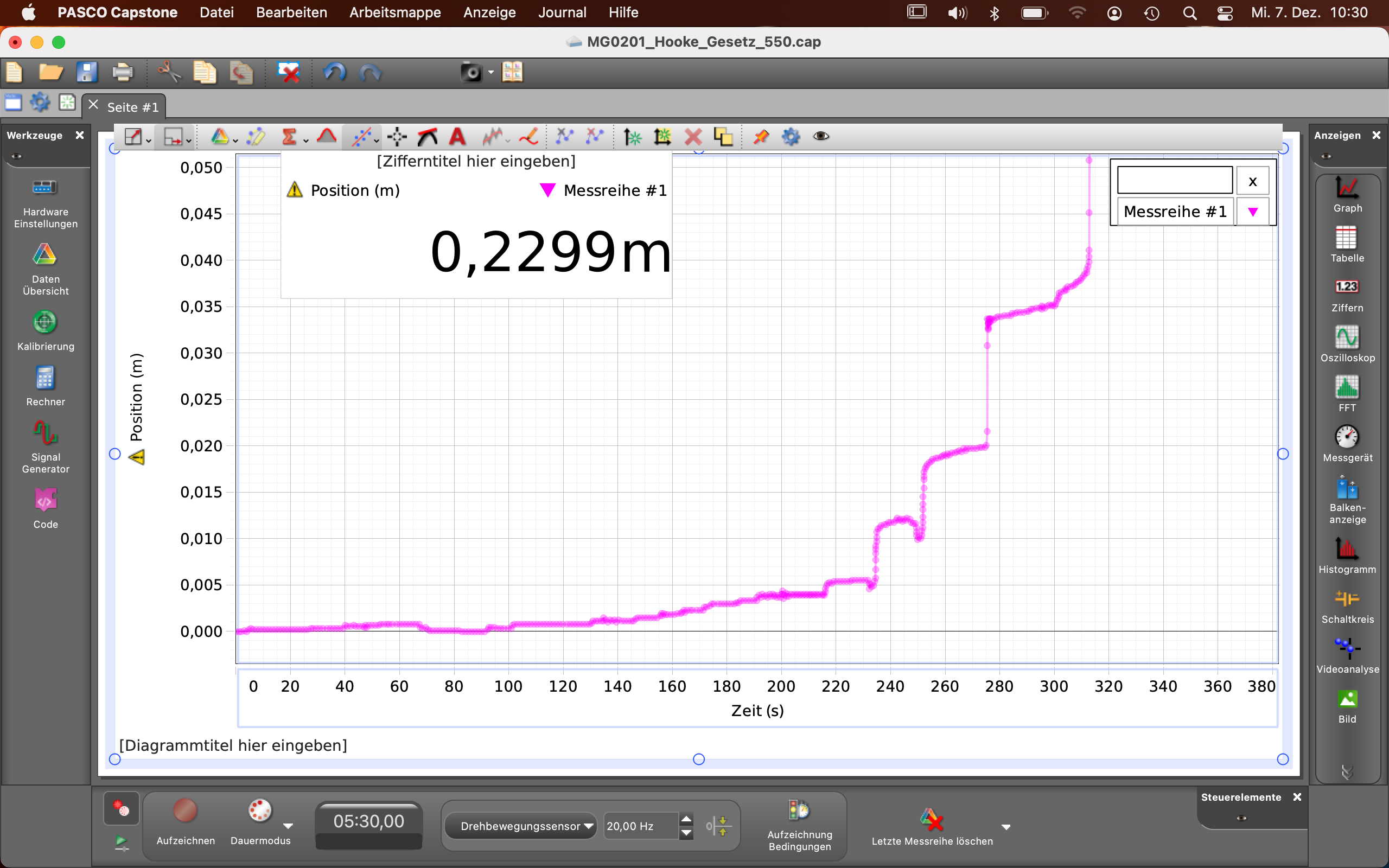1389x868 pixels.
Task: Open curve fit options dropdown arrow
Action: click(x=377, y=141)
